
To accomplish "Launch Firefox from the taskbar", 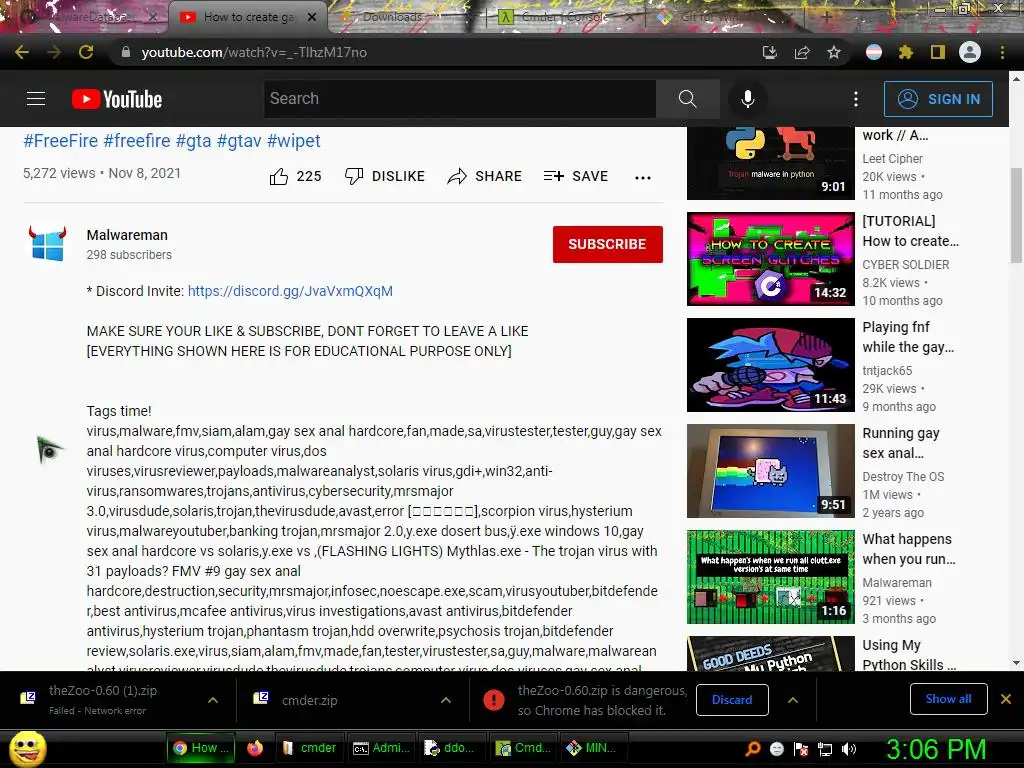I will [x=255, y=748].
